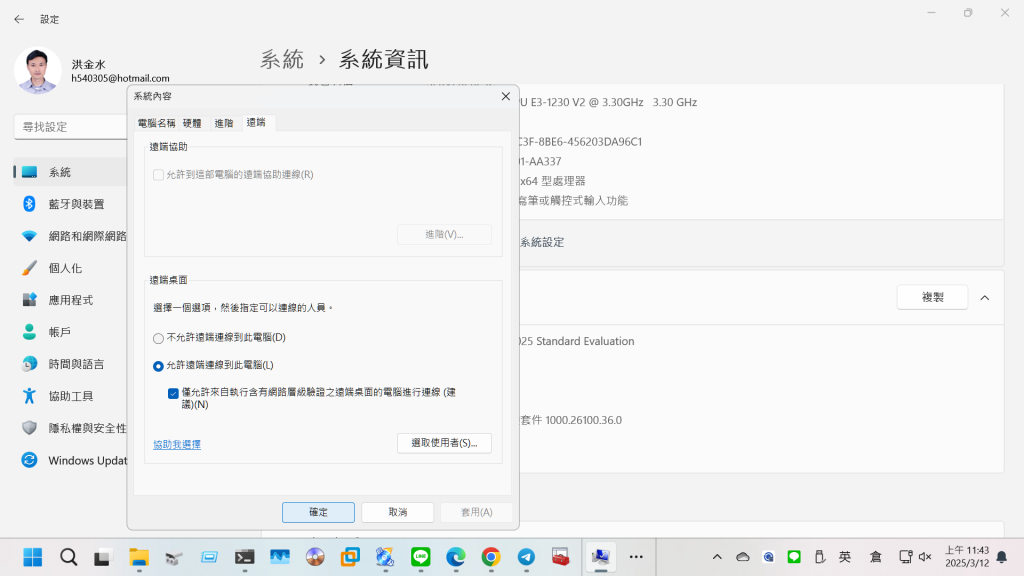The width and height of the screenshot is (1024, 576).
Task: Click the back arrow in Settings
Action: (19, 19)
